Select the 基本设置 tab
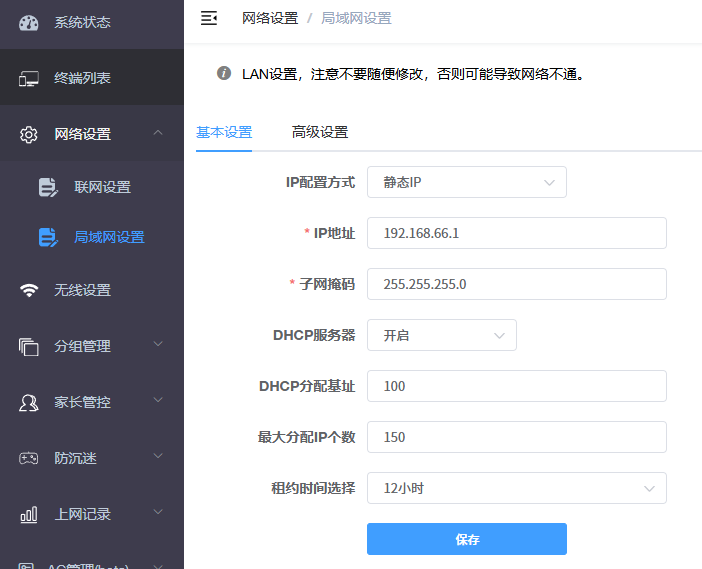Viewport: 702px width, 569px height. pyautogui.click(x=224, y=132)
